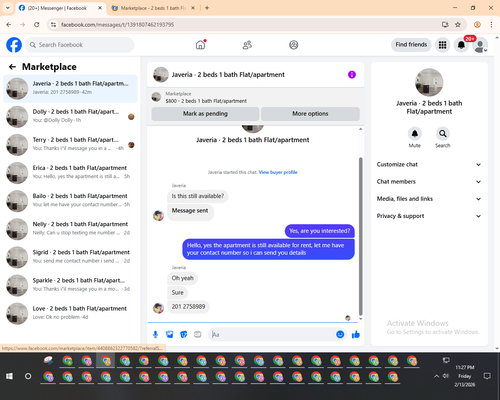Open the Friends icon in top navigation

247,45
